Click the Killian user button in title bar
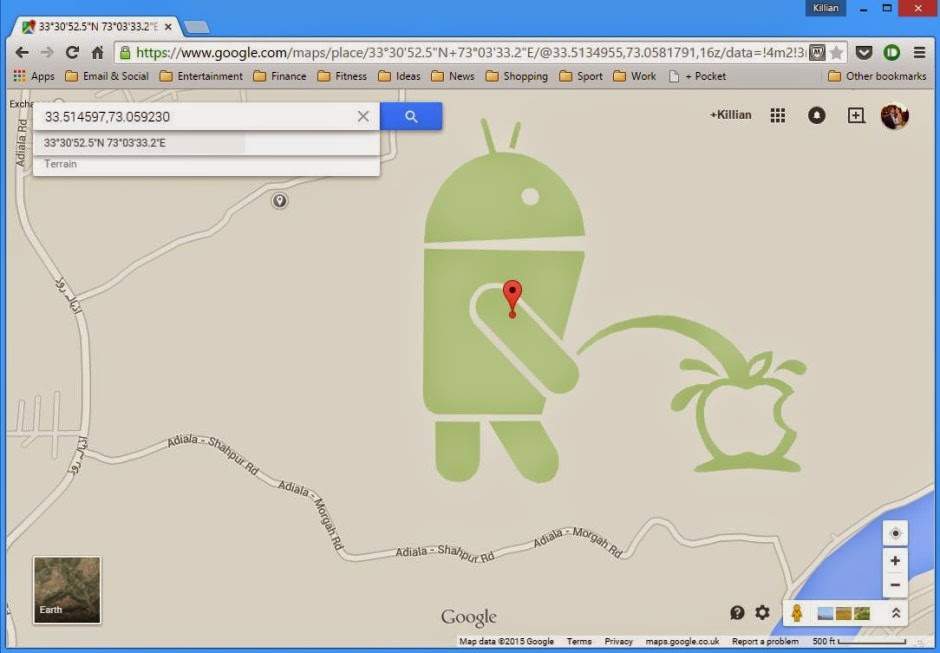This screenshot has width=940, height=653. (825, 8)
